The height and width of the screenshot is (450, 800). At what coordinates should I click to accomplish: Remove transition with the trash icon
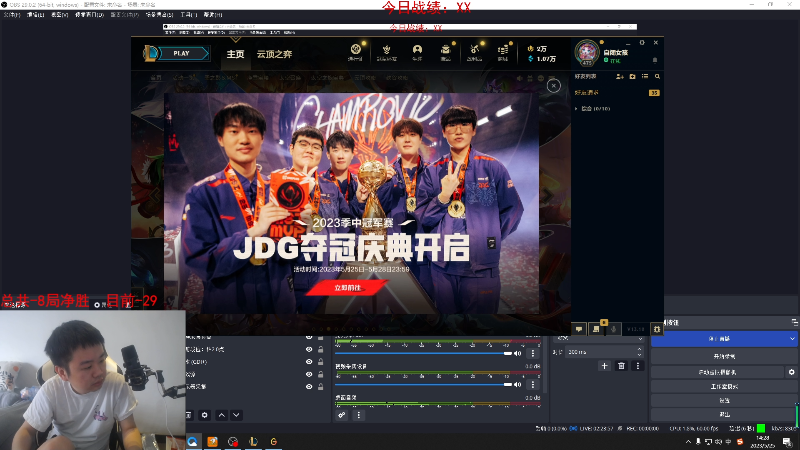pyautogui.click(x=621, y=366)
